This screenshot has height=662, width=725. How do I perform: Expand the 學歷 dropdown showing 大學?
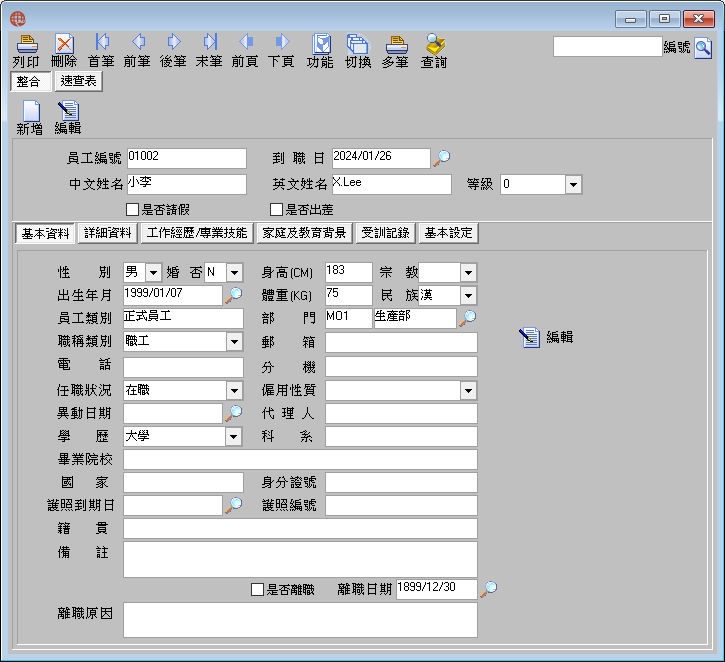coord(233,436)
